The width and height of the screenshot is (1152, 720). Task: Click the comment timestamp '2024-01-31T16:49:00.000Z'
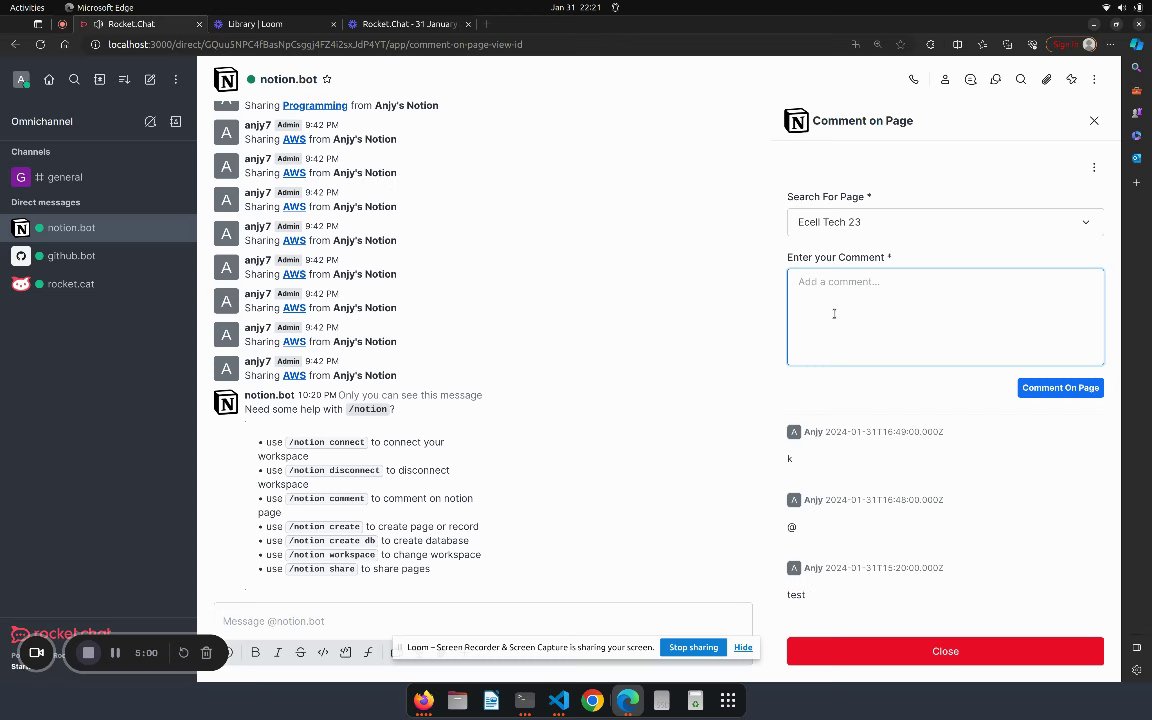tap(884, 432)
